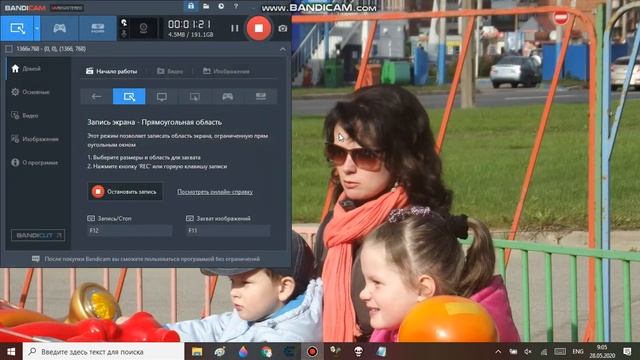
Task: Click the Windows taskbar search box
Action: (x=103, y=351)
